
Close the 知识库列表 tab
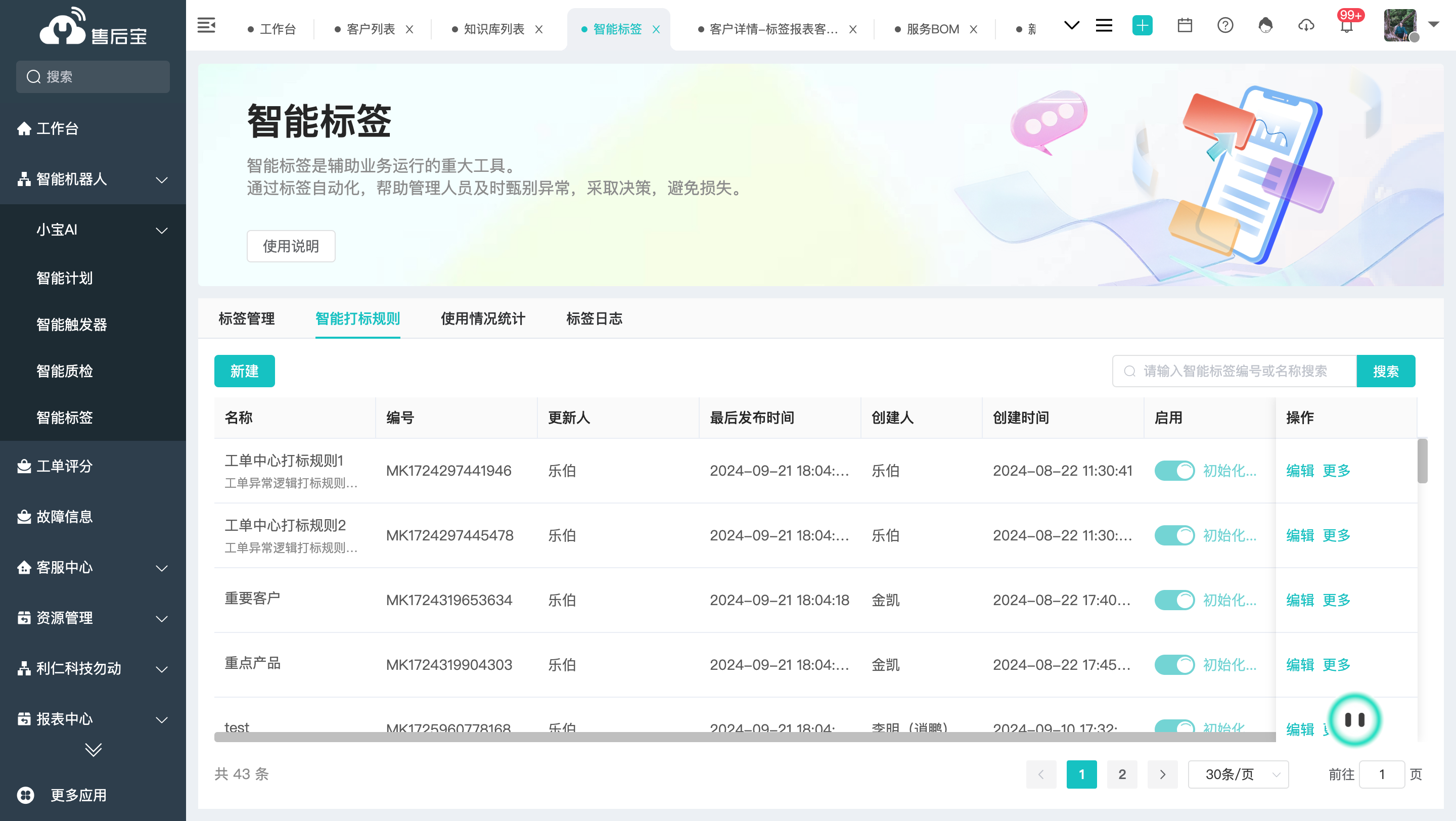[x=538, y=29]
